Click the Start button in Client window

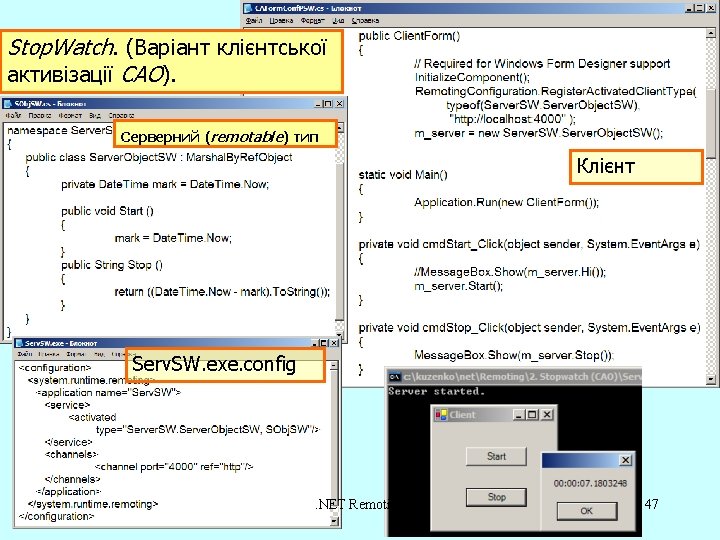[x=496, y=456]
